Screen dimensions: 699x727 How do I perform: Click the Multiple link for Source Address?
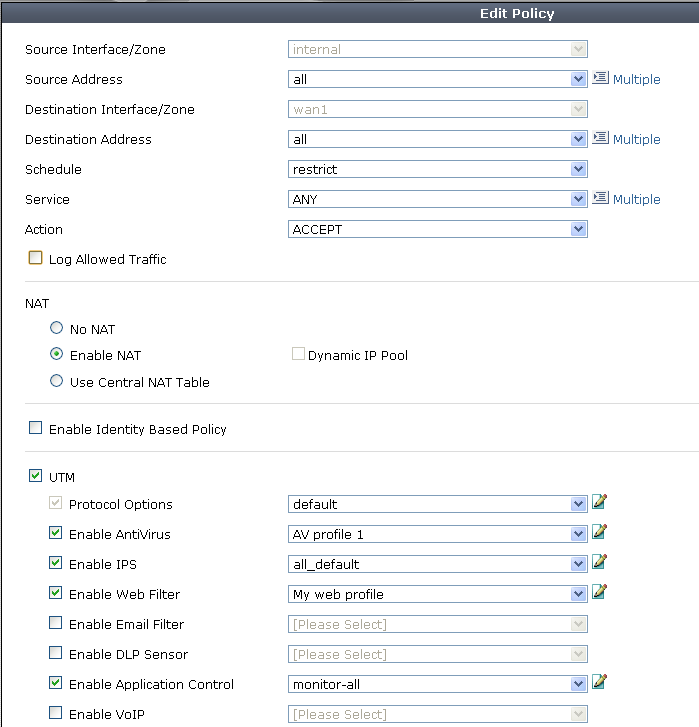(x=636, y=79)
